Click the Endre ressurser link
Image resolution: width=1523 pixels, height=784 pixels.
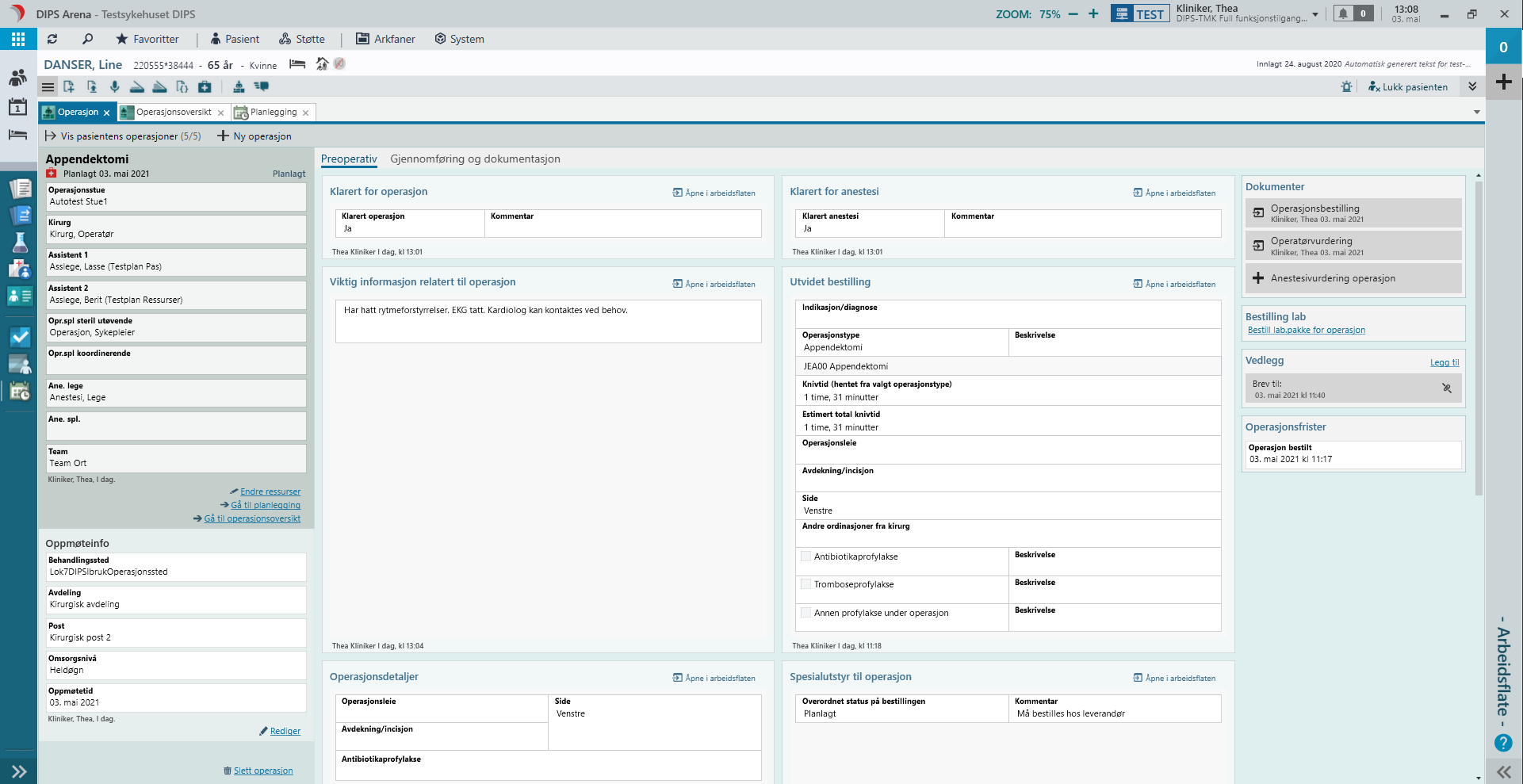(x=270, y=491)
